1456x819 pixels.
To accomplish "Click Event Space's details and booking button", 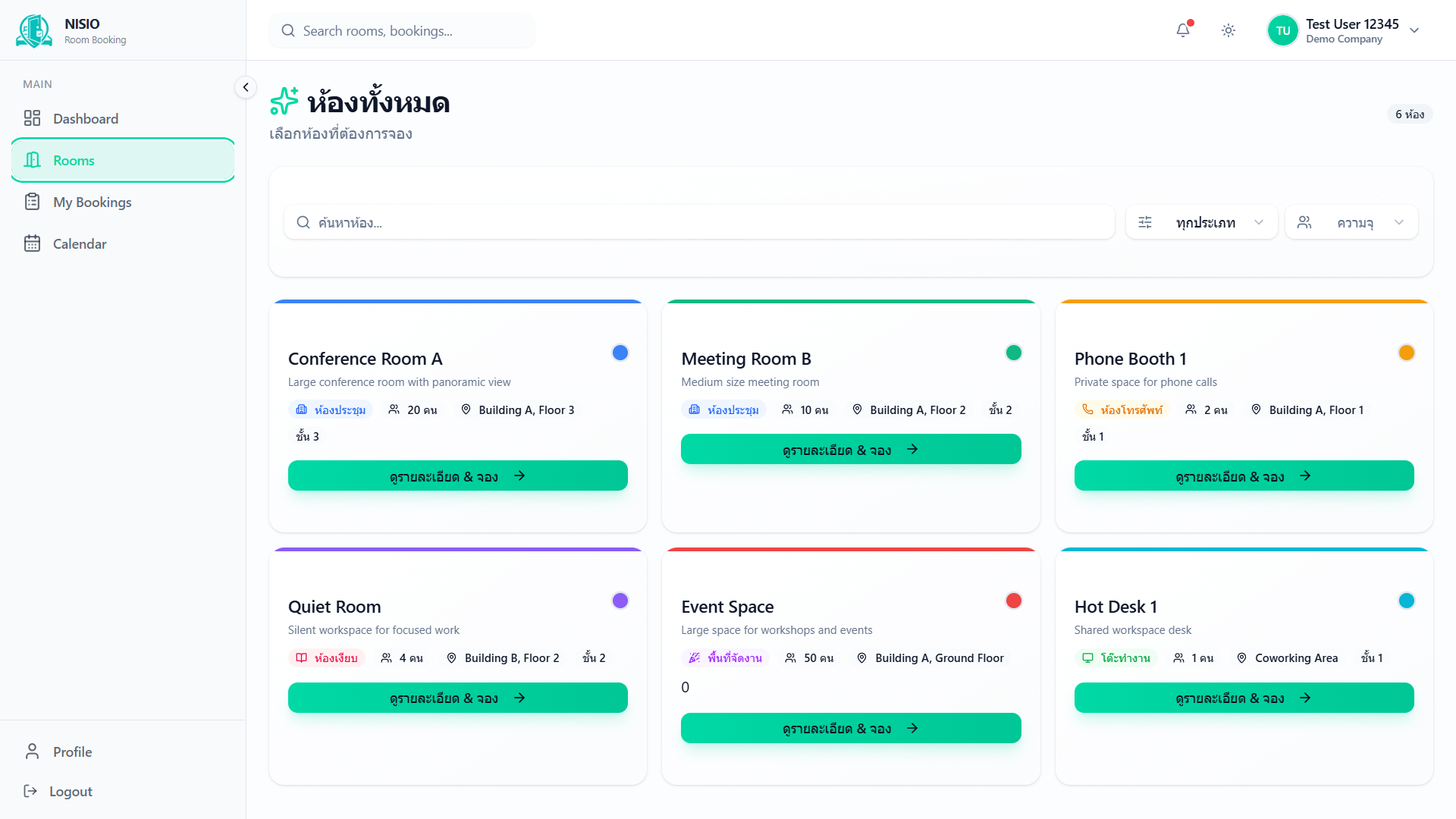I will [x=850, y=728].
